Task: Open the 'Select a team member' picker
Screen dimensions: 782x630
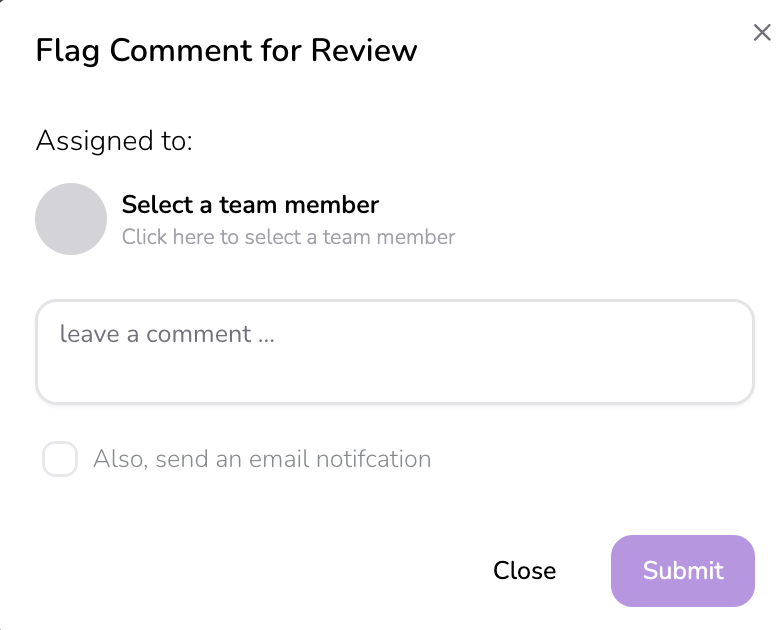Action: click(x=250, y=206)
